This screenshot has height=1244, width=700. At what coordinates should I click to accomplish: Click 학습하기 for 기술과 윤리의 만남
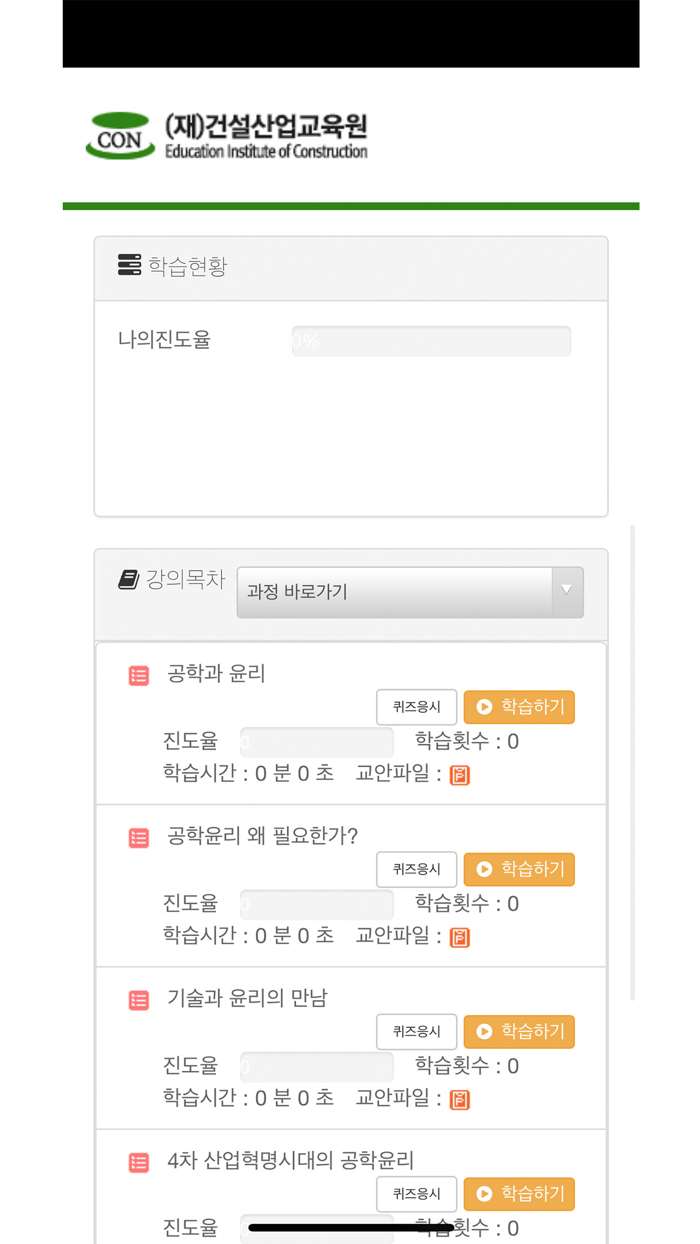[519, 1031]
